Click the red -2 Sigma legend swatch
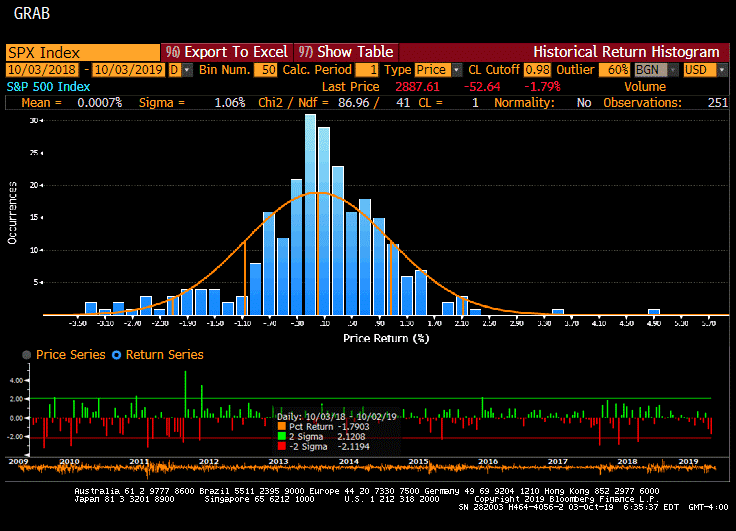The image size is (736, 531). [282, 446]
